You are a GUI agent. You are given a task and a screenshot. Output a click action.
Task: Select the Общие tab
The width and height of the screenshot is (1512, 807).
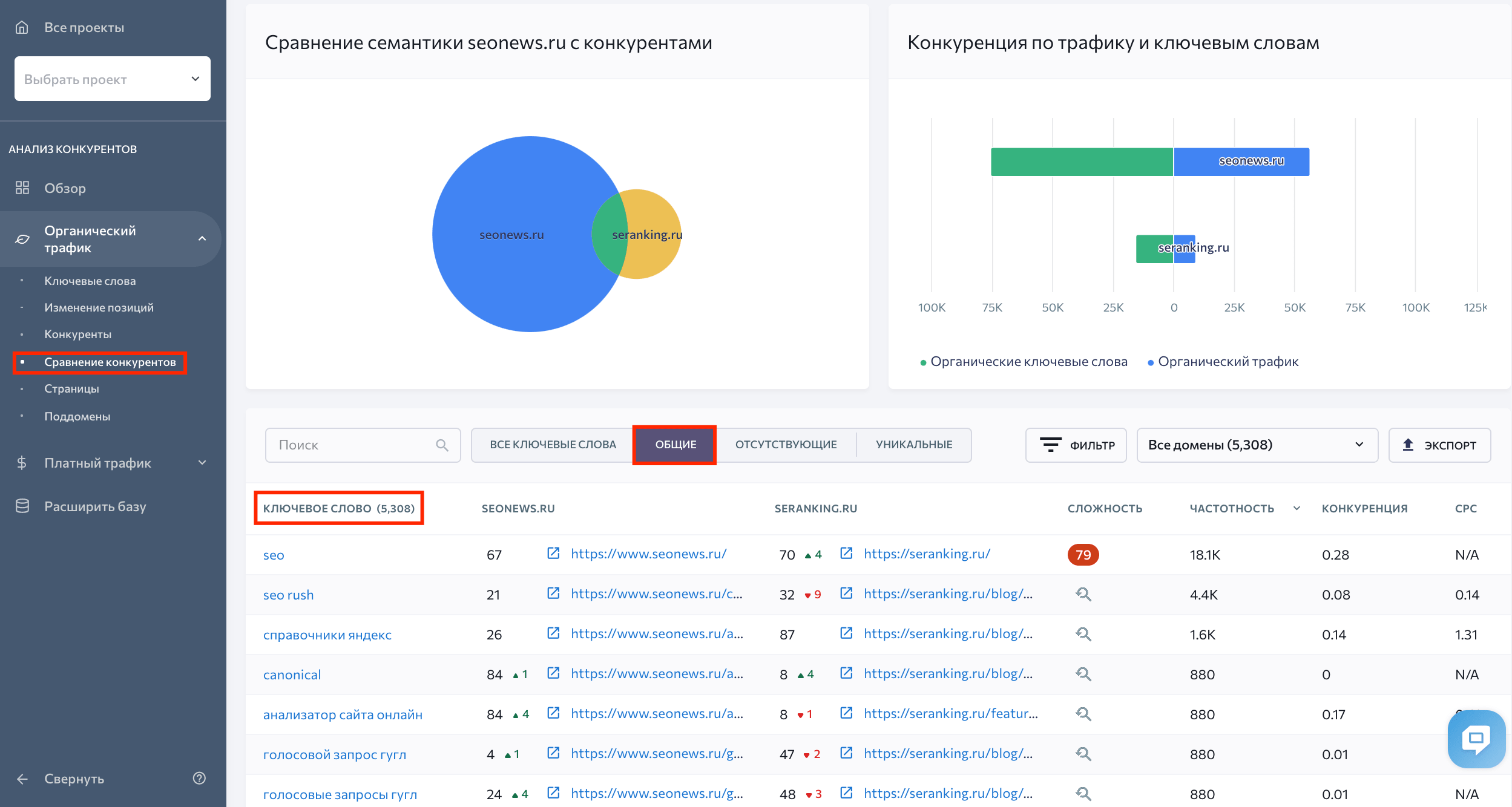point(675,445)
